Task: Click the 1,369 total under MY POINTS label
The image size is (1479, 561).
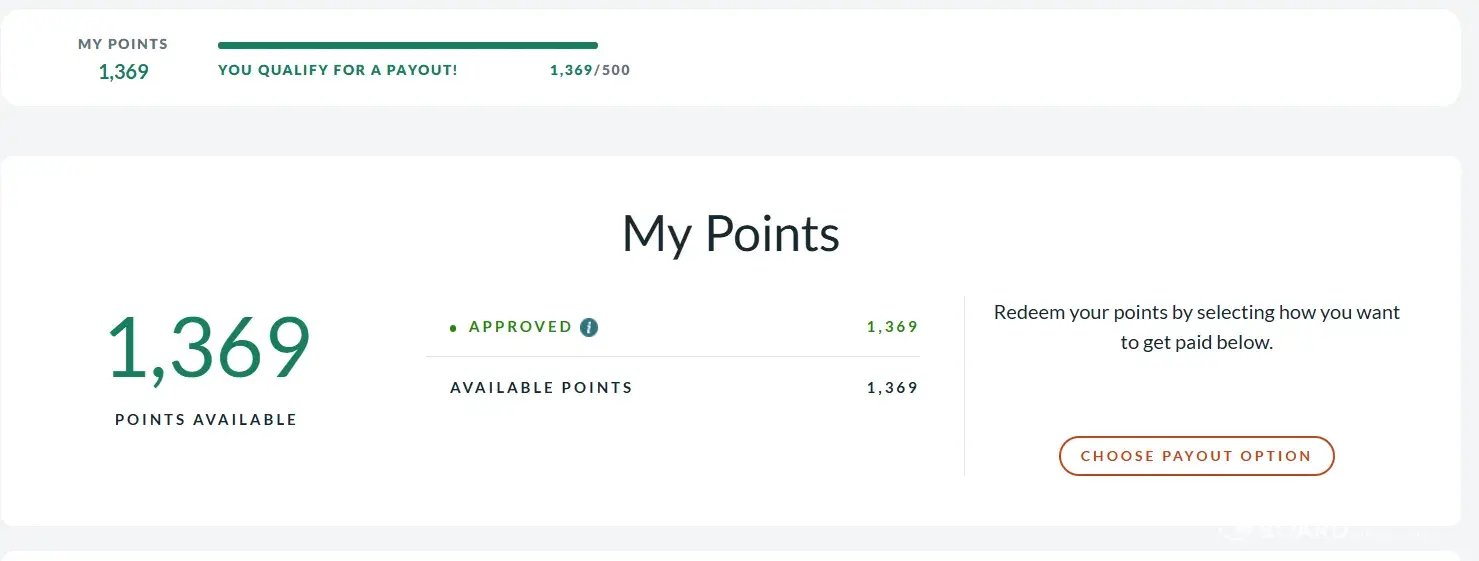Action: [123, 72]
